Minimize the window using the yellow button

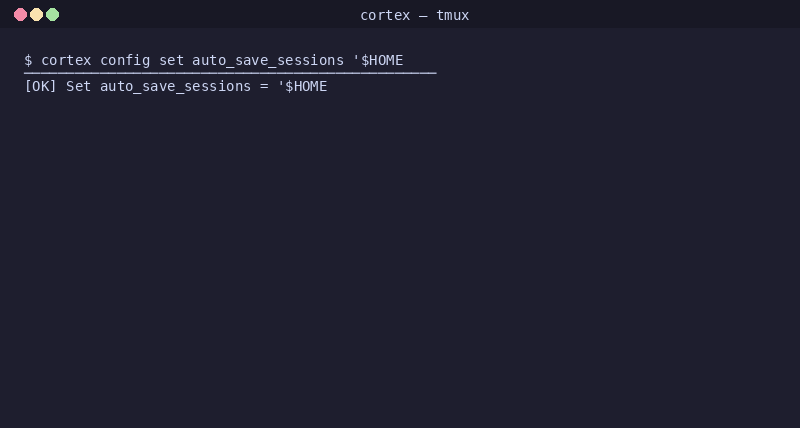[36, 15]
